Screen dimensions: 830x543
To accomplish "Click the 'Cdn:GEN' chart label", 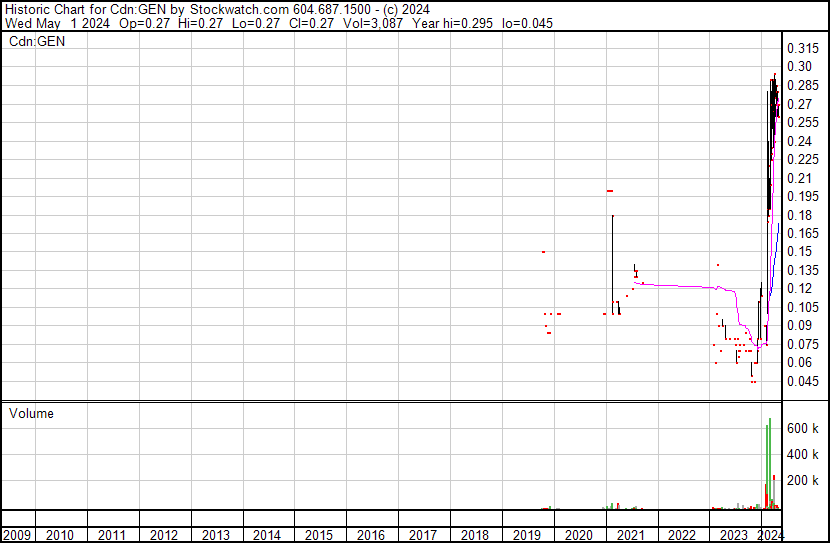I will point(37,41).
